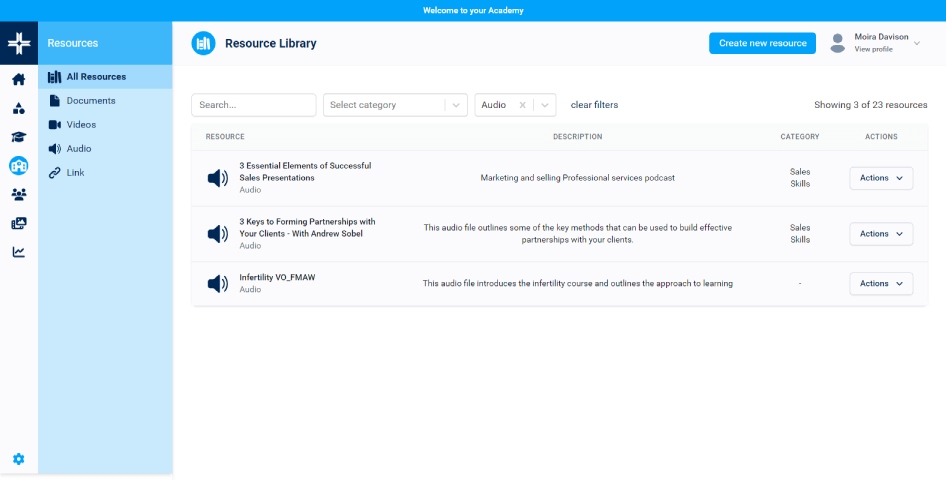Screen dimensions: 946x480
Task: Click the image gallery icon in sidebar
Action: (18, 223)
